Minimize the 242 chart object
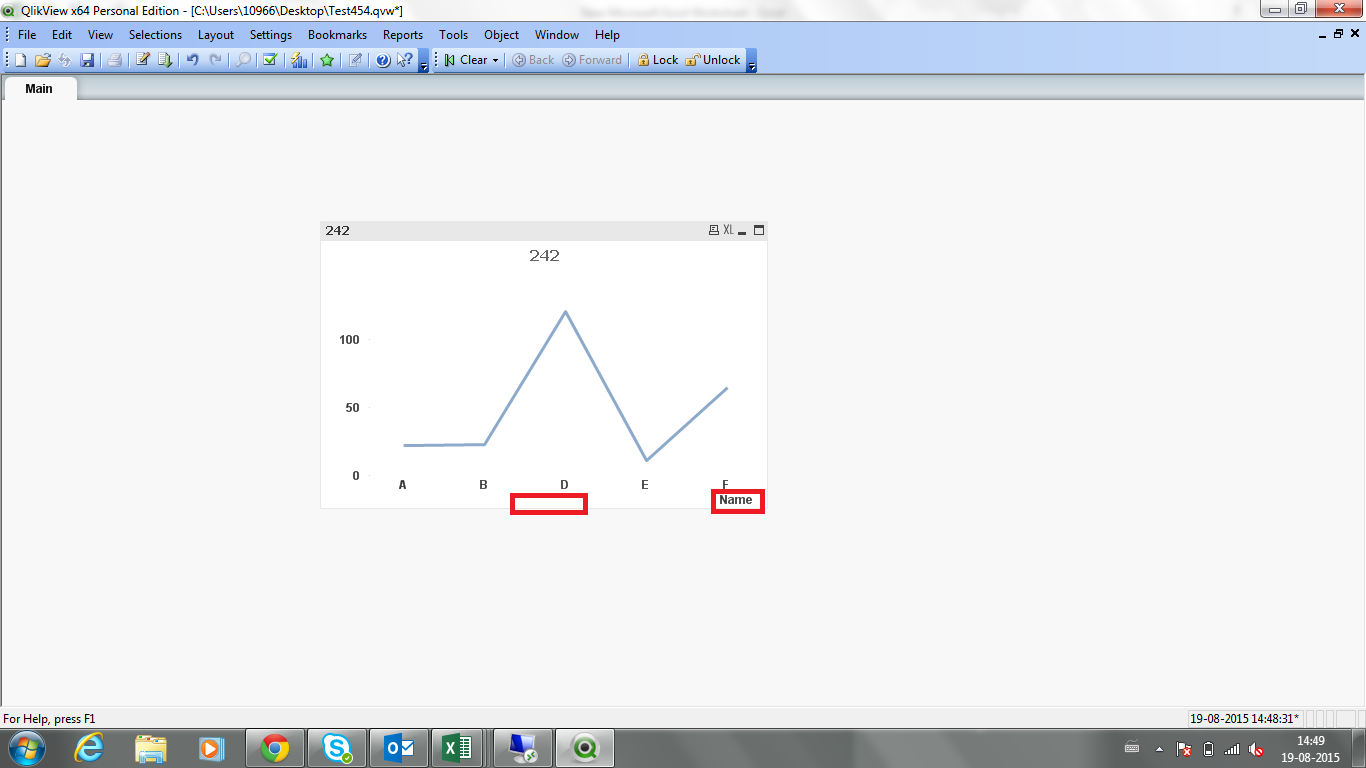 point(743,231)
